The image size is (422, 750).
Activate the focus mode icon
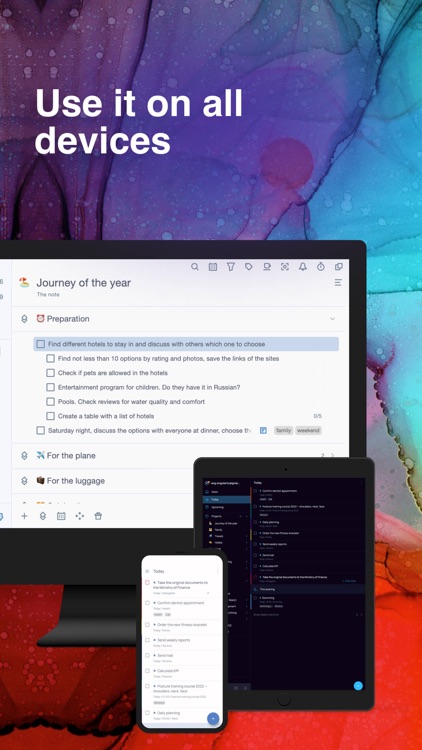[x=285, y=267]
